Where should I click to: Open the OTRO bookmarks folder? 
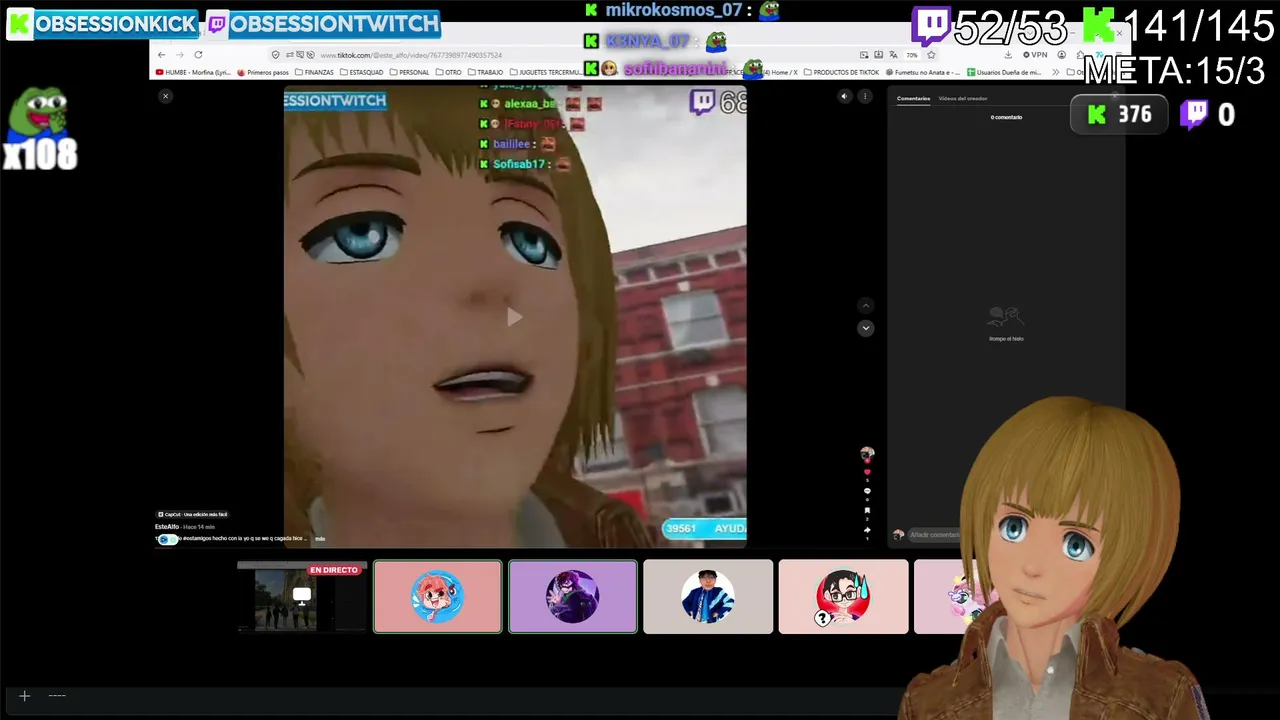point(449,72)
